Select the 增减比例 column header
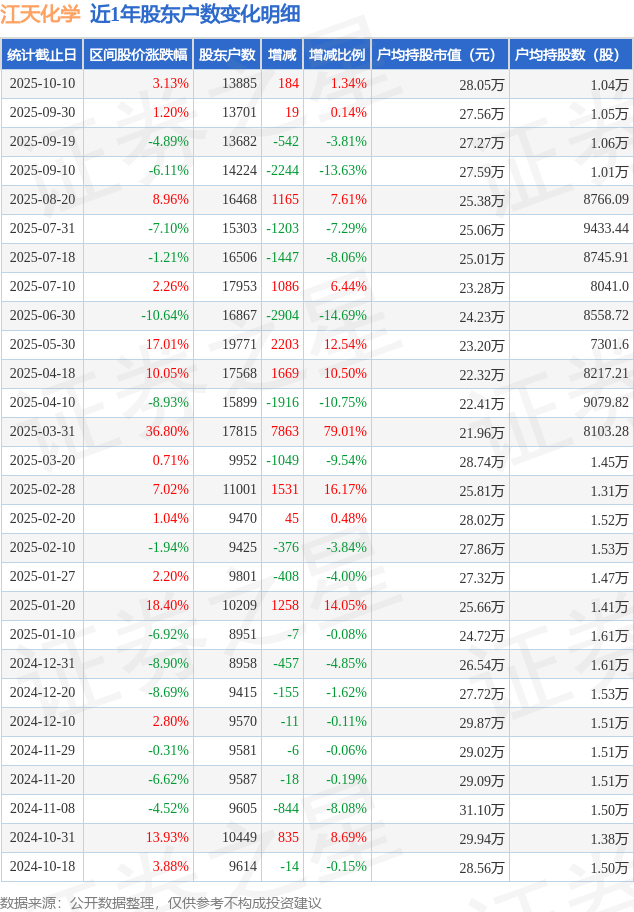This screenshot has width=634, height=912. click(337, 55)
